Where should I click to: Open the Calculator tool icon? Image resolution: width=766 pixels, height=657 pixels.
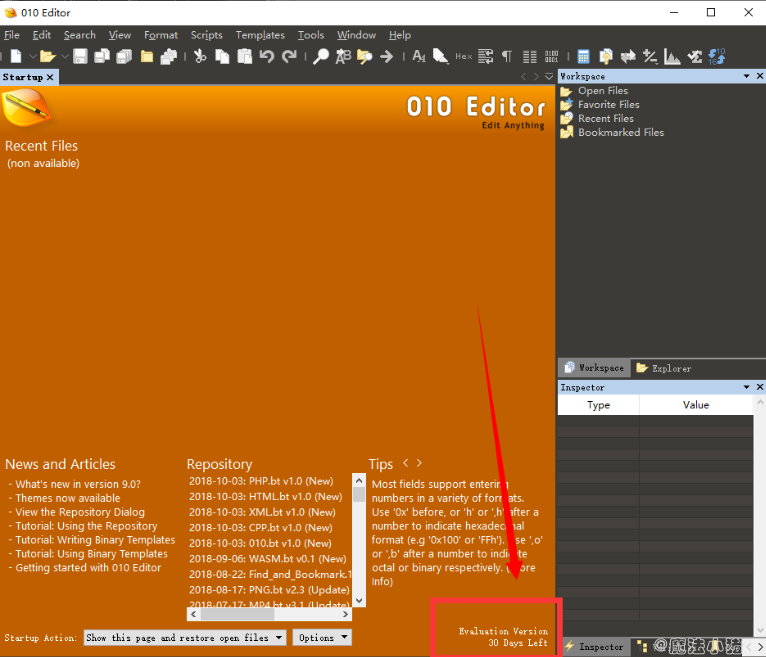point(583,57)
